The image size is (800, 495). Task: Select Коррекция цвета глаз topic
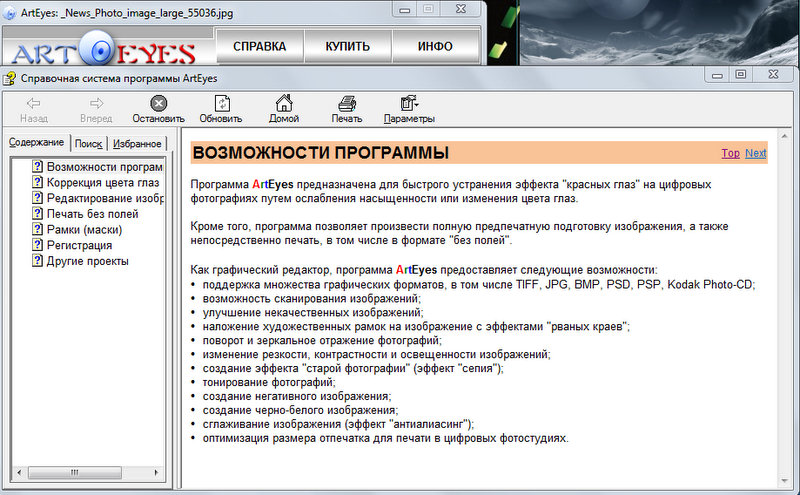pos(103,183)
